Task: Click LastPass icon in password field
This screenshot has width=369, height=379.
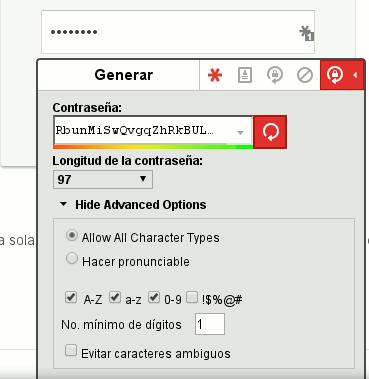Action: 307,33
